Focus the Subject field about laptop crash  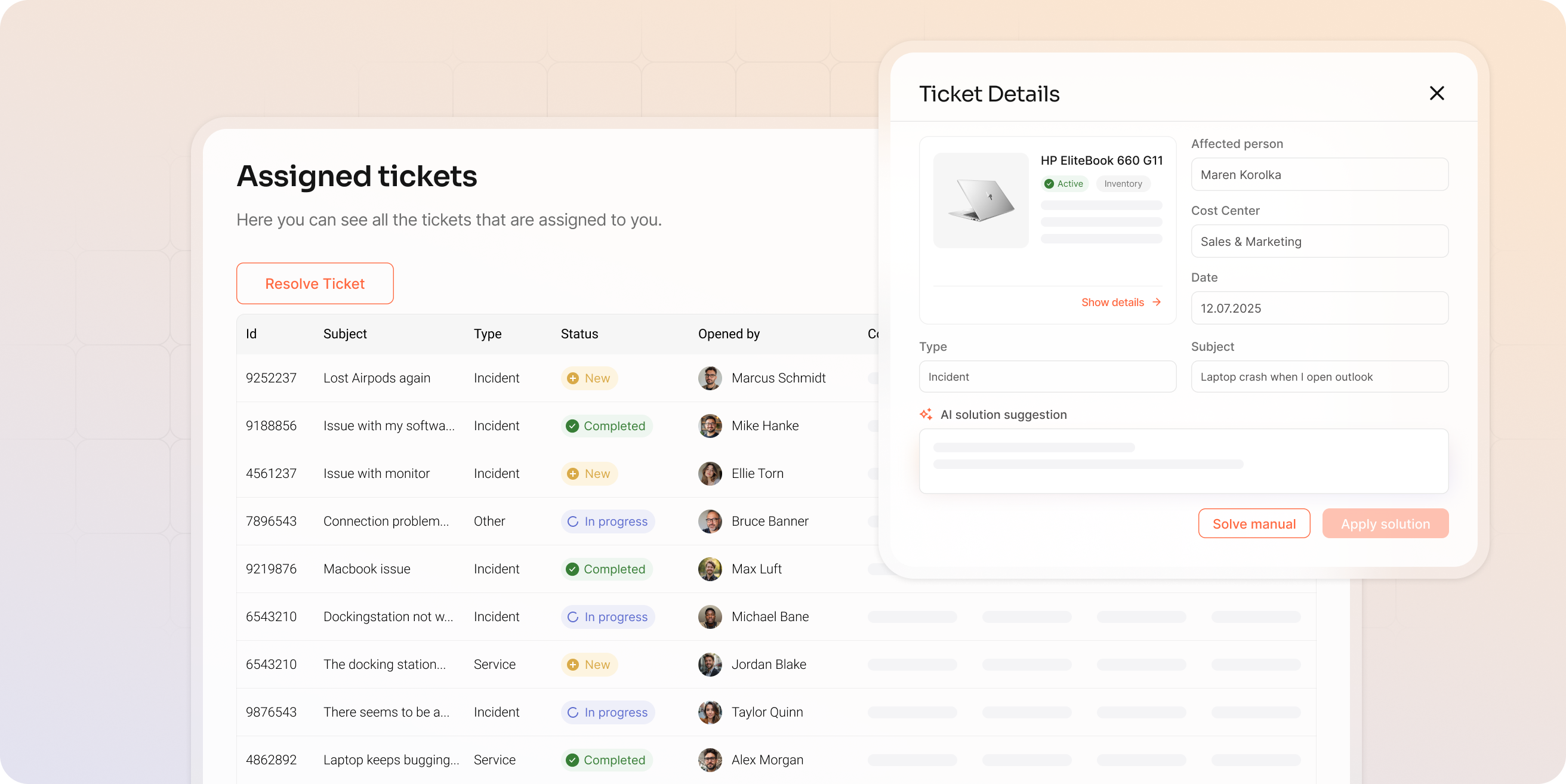[x=1319, y=377]
